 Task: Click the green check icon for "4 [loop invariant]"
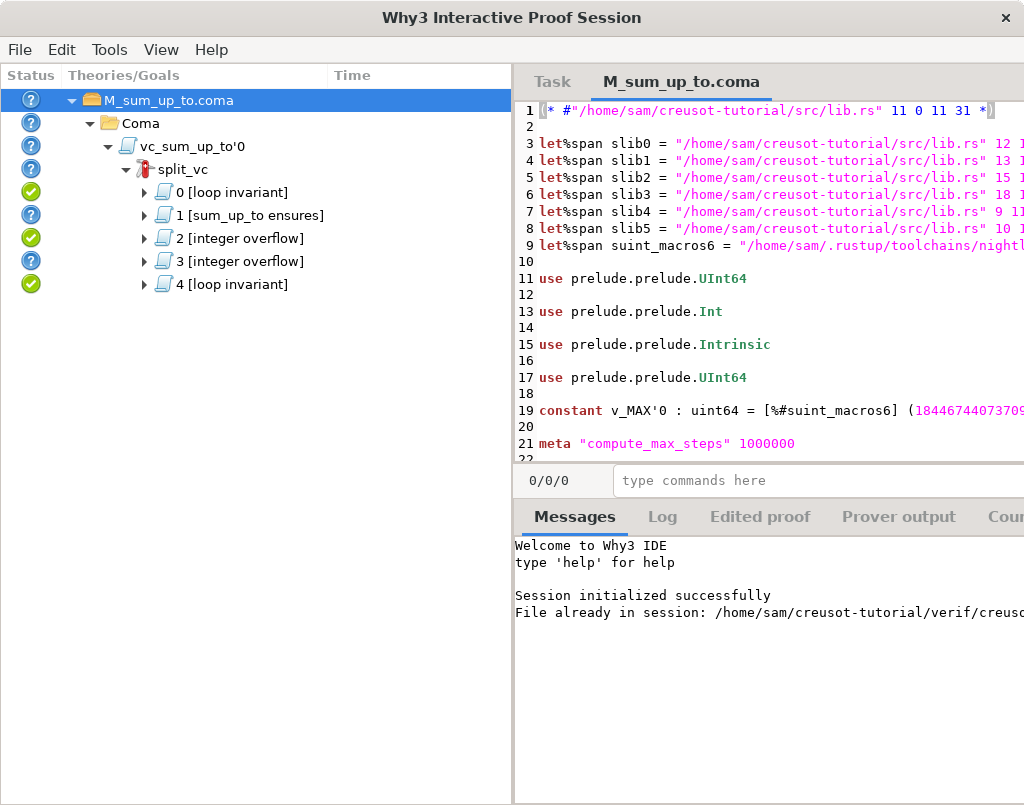click(30, 284)
